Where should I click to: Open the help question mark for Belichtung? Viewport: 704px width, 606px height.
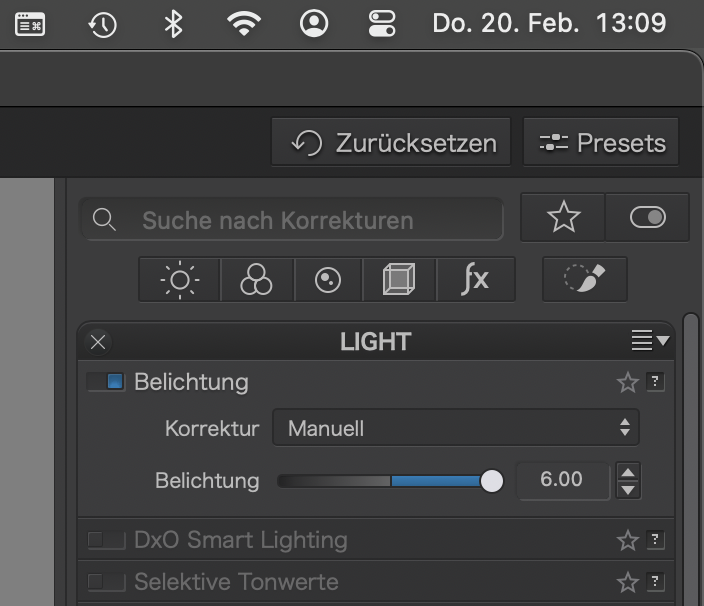coord(655,382)
